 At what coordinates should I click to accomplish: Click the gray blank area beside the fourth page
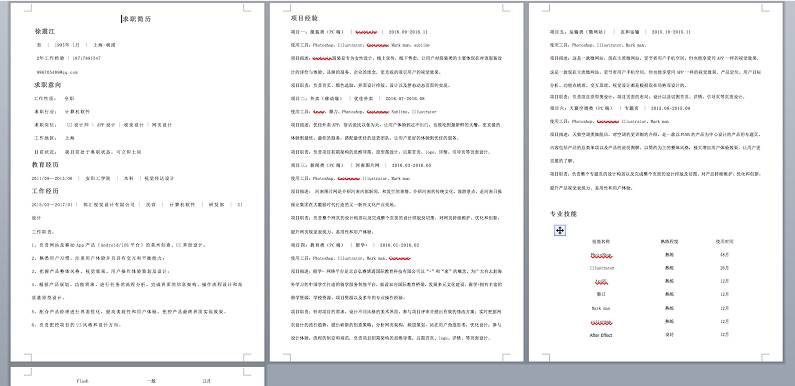pos(530,376)
